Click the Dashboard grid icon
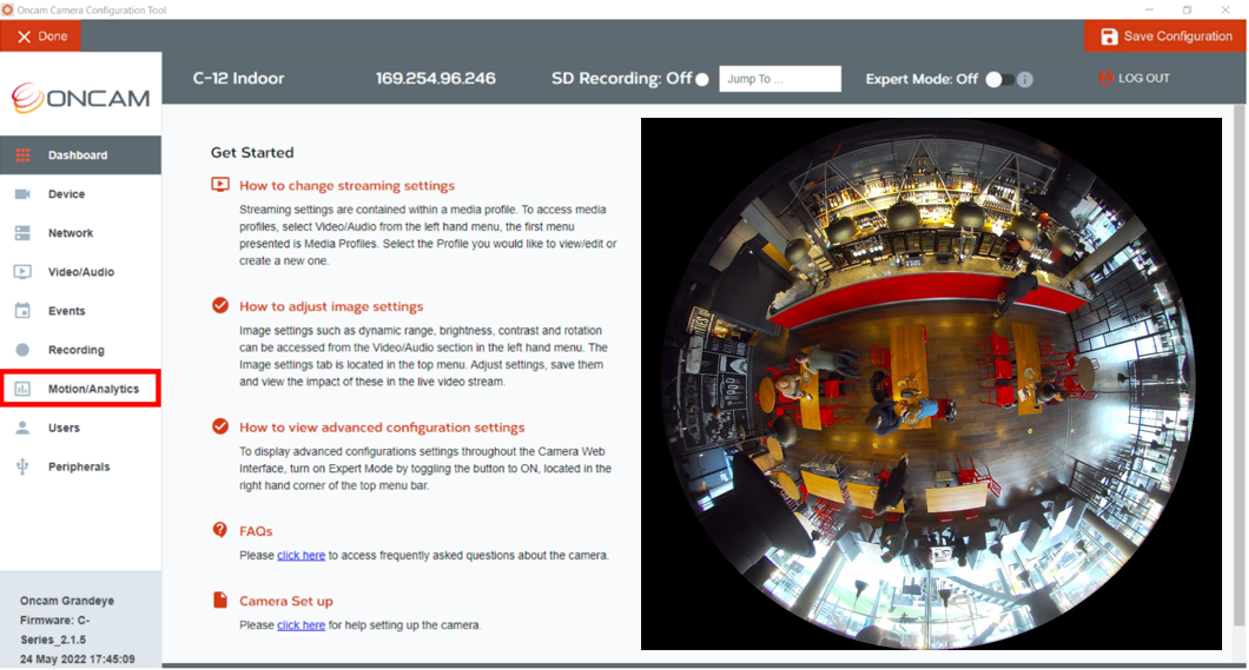Image resolution: width=1249 pixels, height=670 pixels. tap(23, 155)
